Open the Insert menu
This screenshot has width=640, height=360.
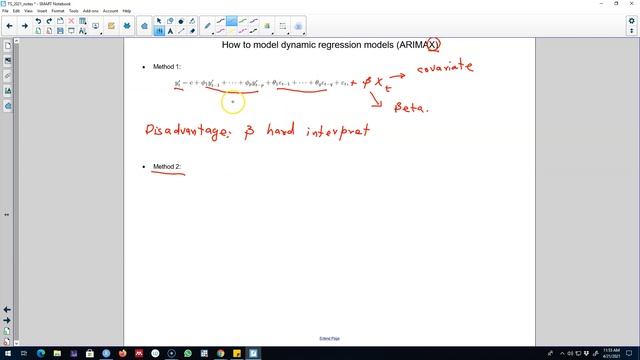pos(42,11)
